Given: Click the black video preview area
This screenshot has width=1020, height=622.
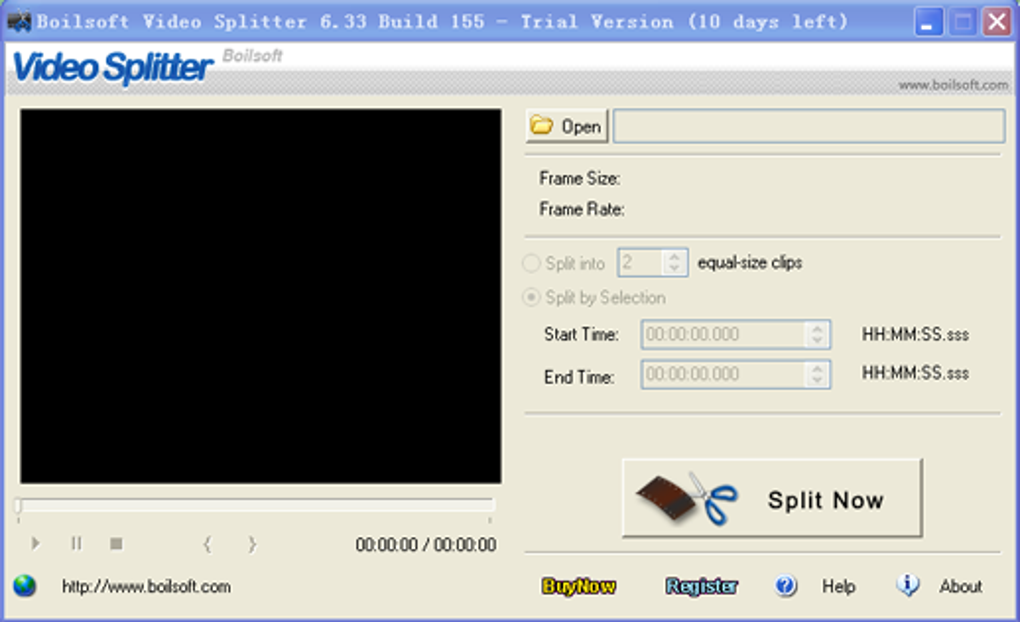Looking at the screenshot, I should pos(260,296).
